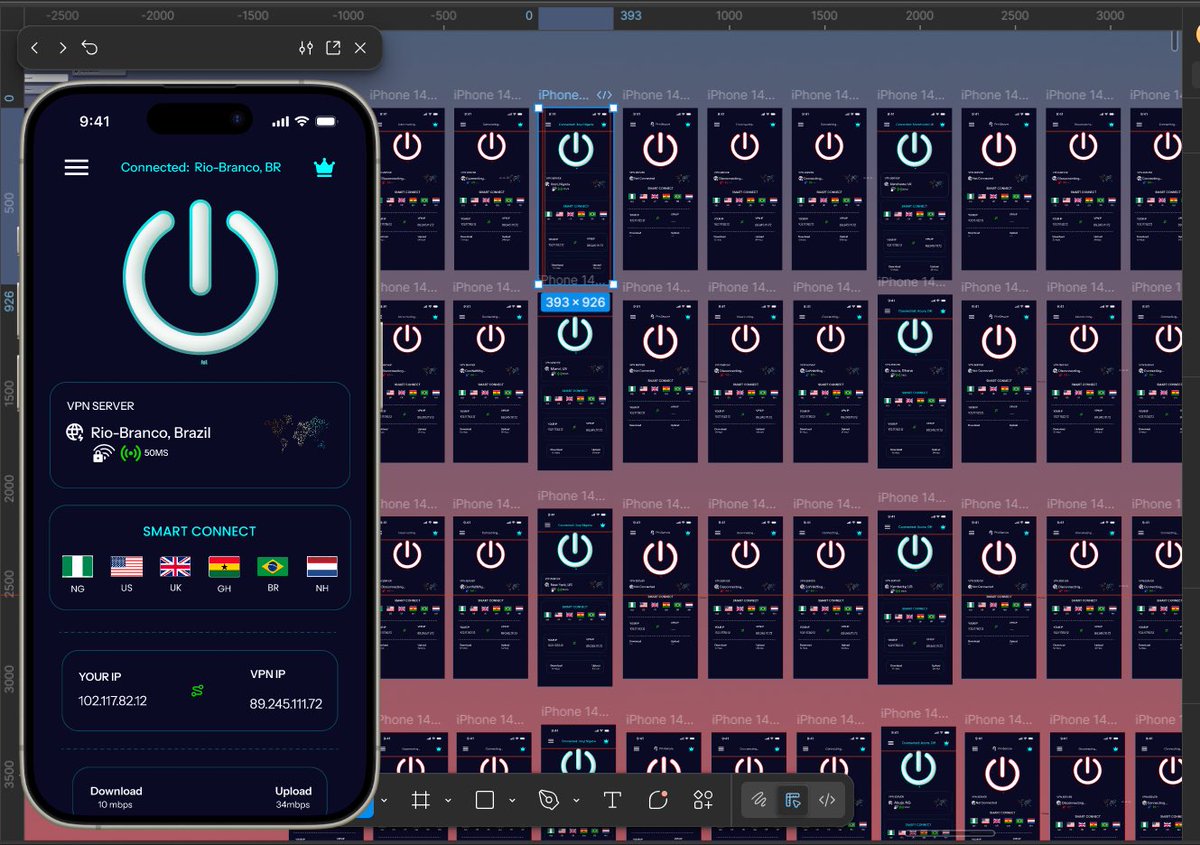
Task: Switch to Draw mode
Action: (759, 800)
